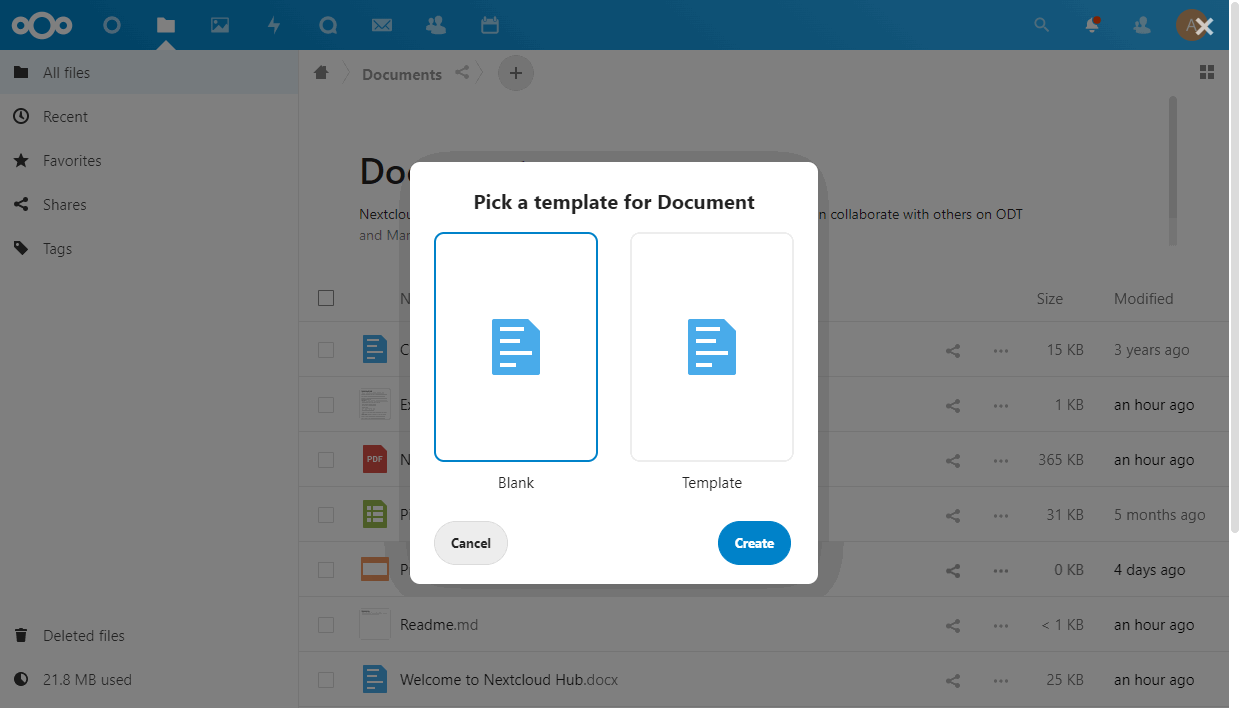Image resolution: width=1240 pixels, height=708 pixels.
Task: Open the Mail envelope icon
Action: point(381,25)
